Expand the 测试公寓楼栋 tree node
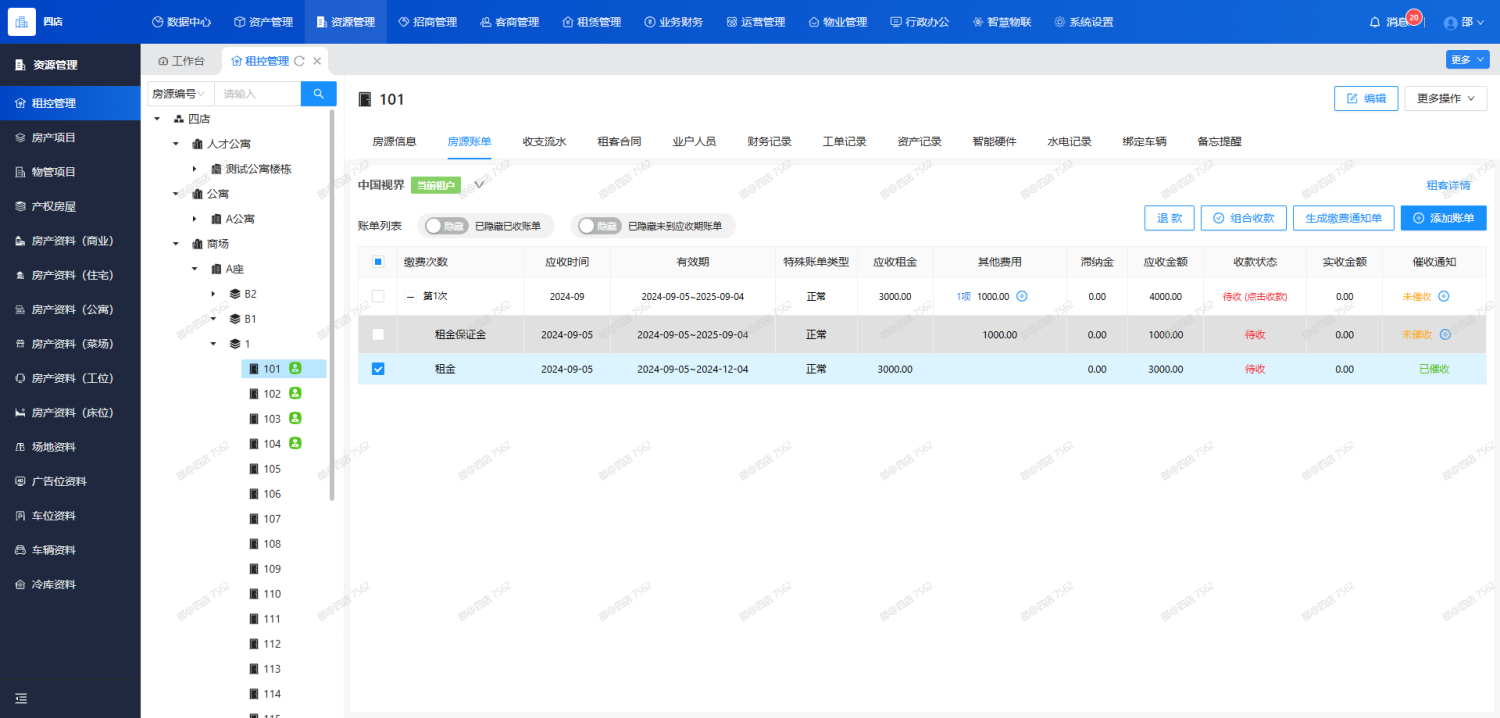 pos(195,169)
